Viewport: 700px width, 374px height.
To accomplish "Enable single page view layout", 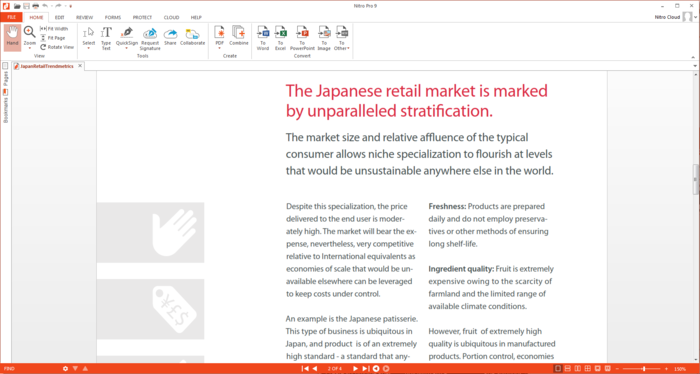I will 558,369.
